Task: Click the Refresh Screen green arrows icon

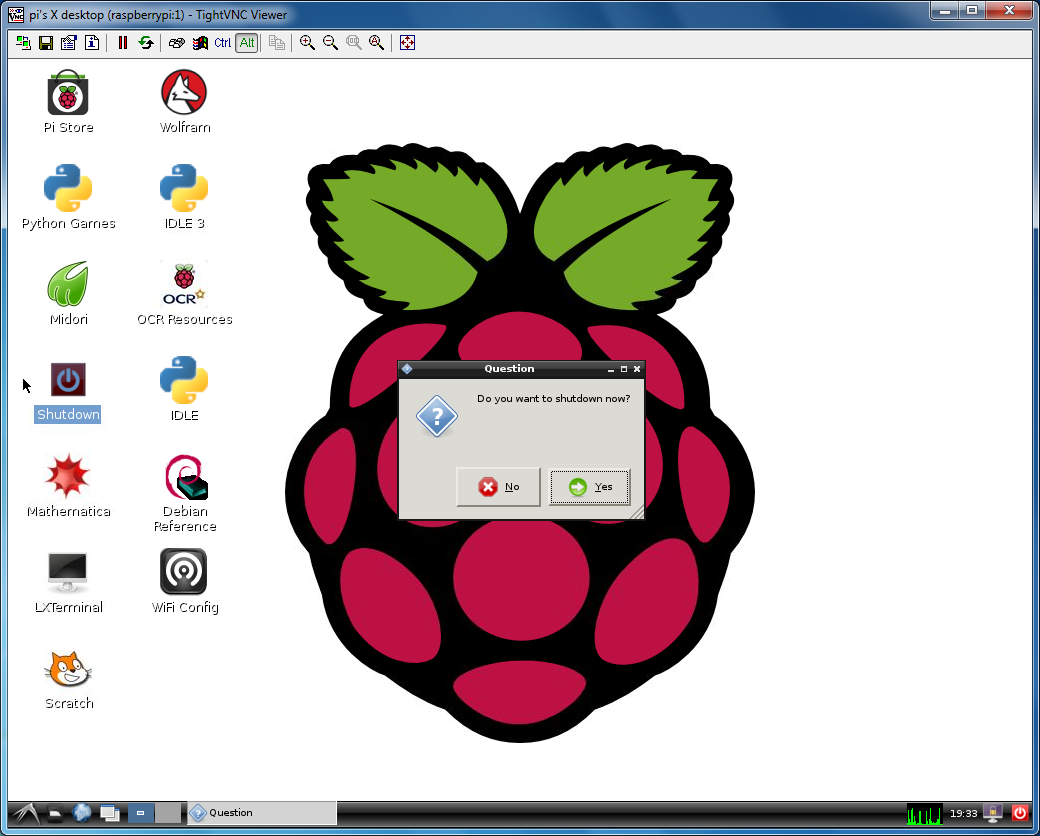Action: (x=145, y=43)
